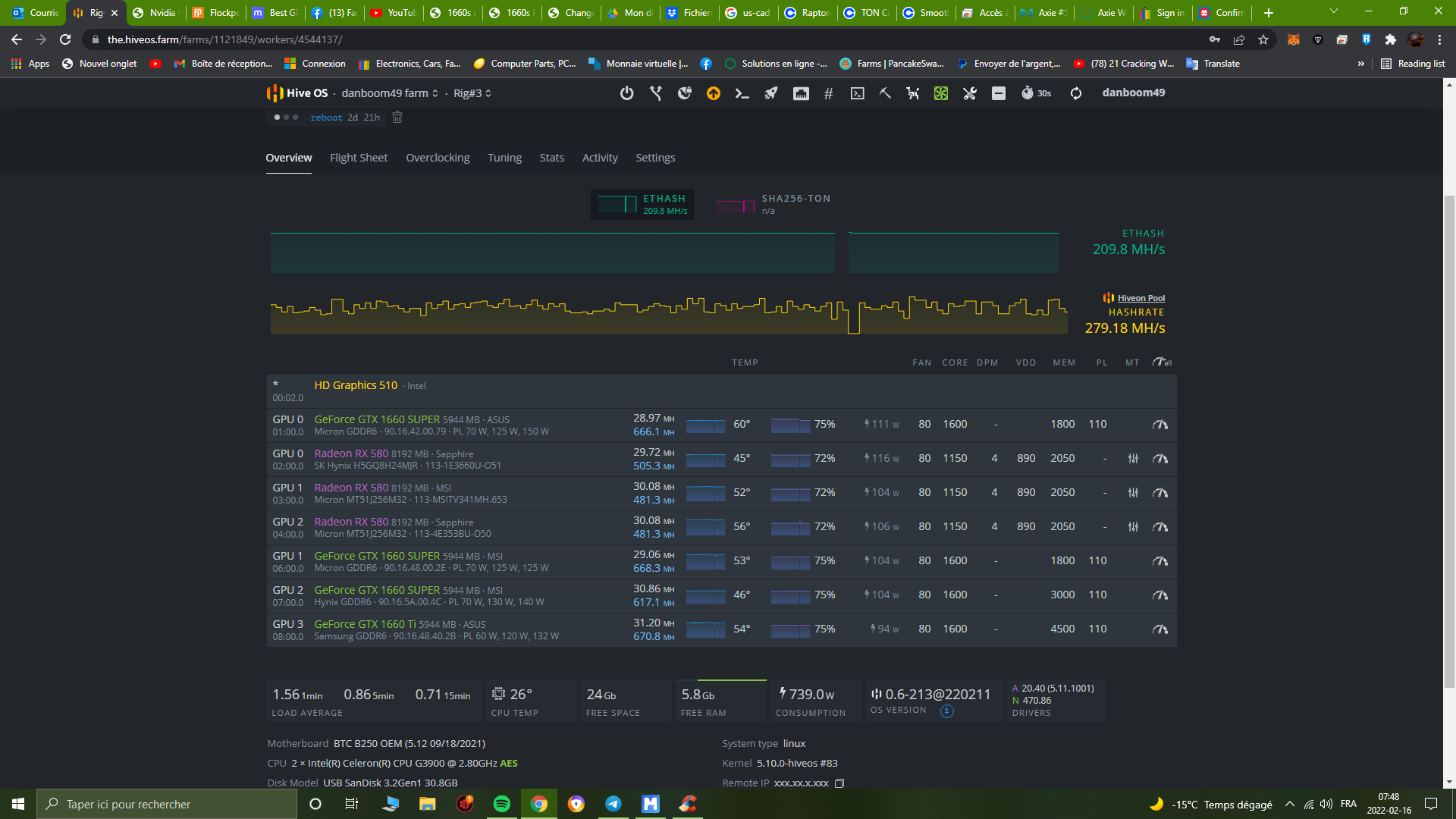Reload the page in Chrome

pyautogui.click(x=65, y=39)
